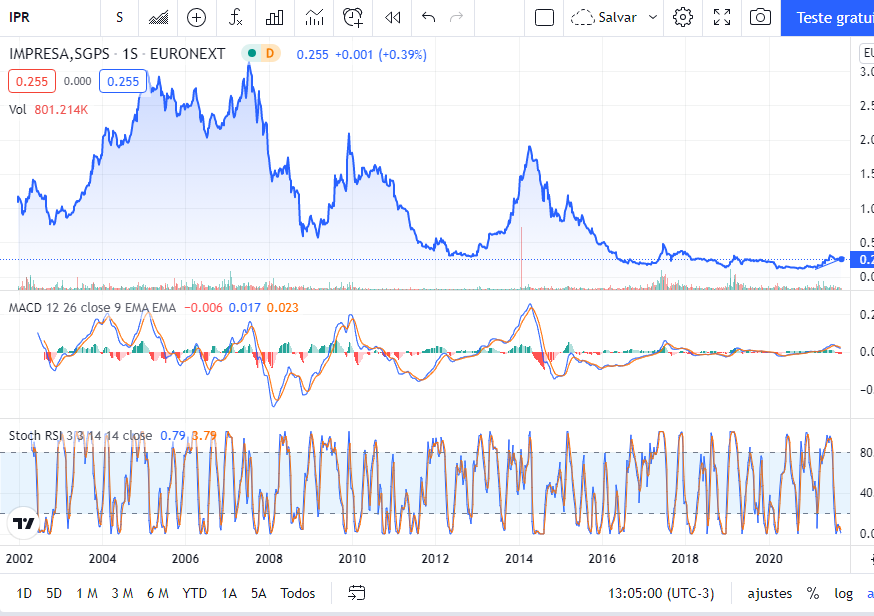This screenshot has height=616, width=874.
Task: Select the Stoch RSI indicator legend
Action: click(80, 435)
